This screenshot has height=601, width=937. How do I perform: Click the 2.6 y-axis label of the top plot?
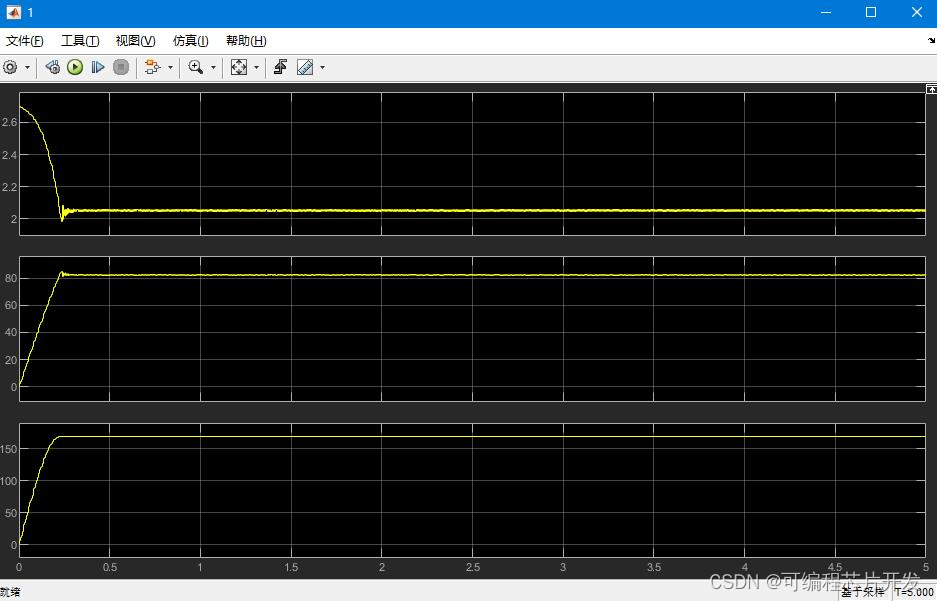tap(9, 122)
